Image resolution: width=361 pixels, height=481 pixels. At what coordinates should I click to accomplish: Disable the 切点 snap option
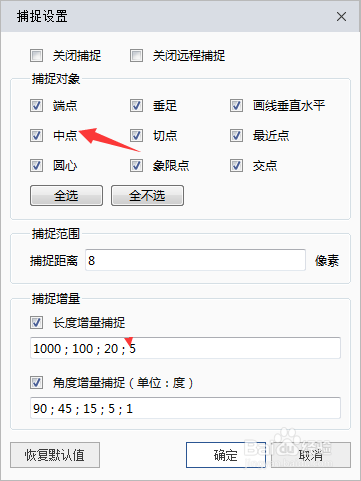pos(136,136)
